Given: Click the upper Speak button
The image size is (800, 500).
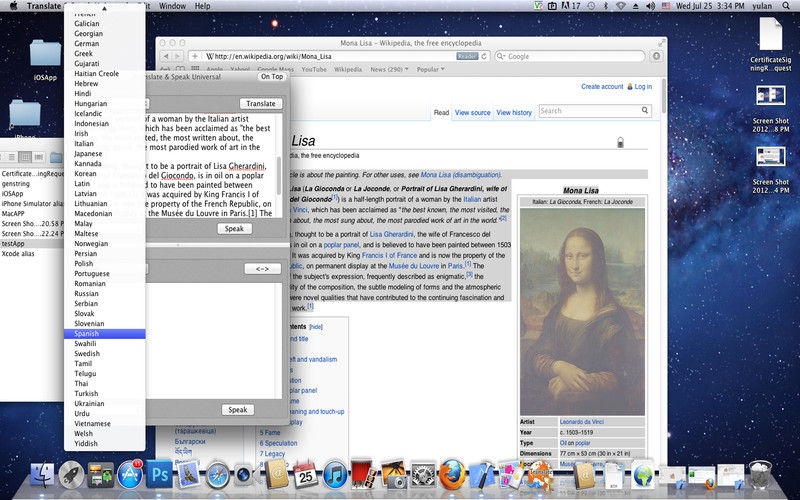Looking at the screenshot, I should coord(234,229).
